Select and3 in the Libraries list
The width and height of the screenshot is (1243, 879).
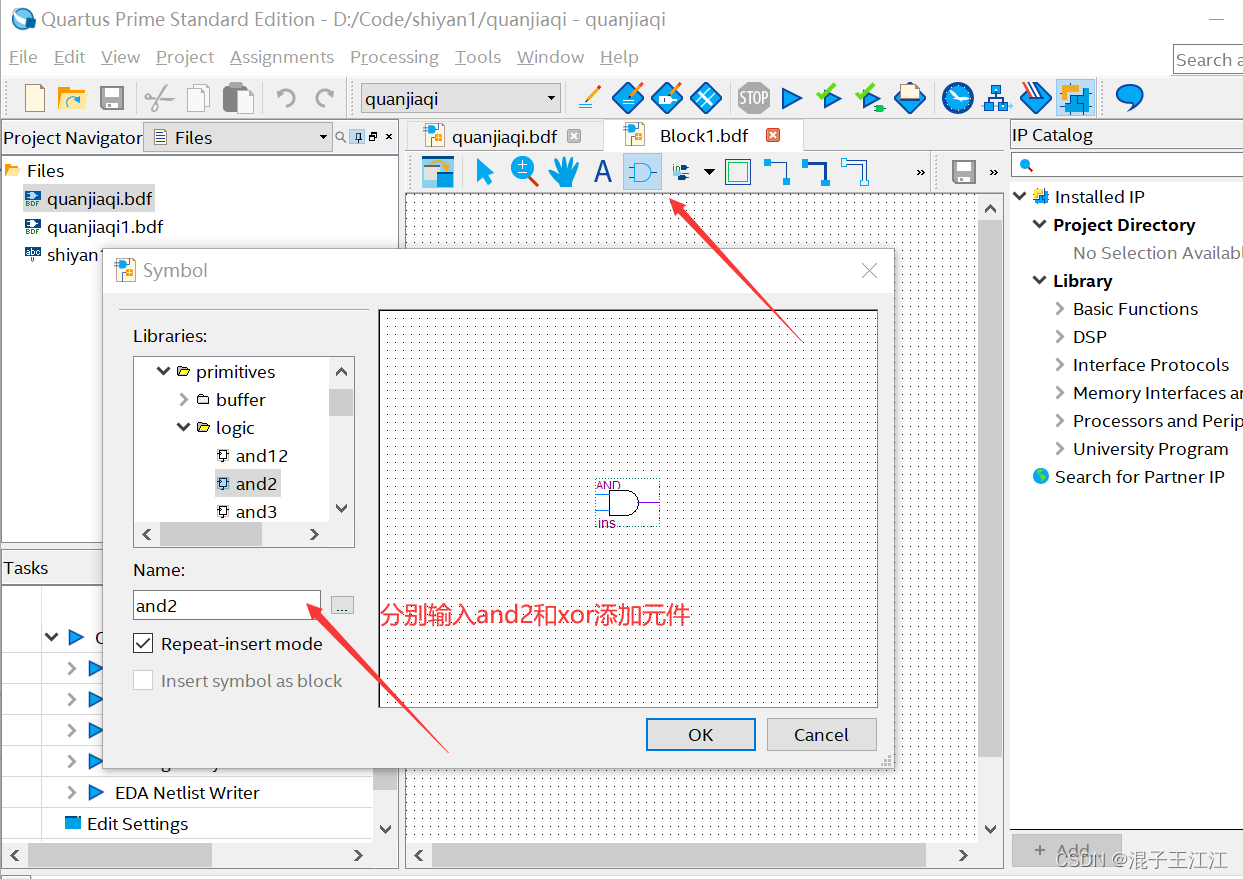256,511
